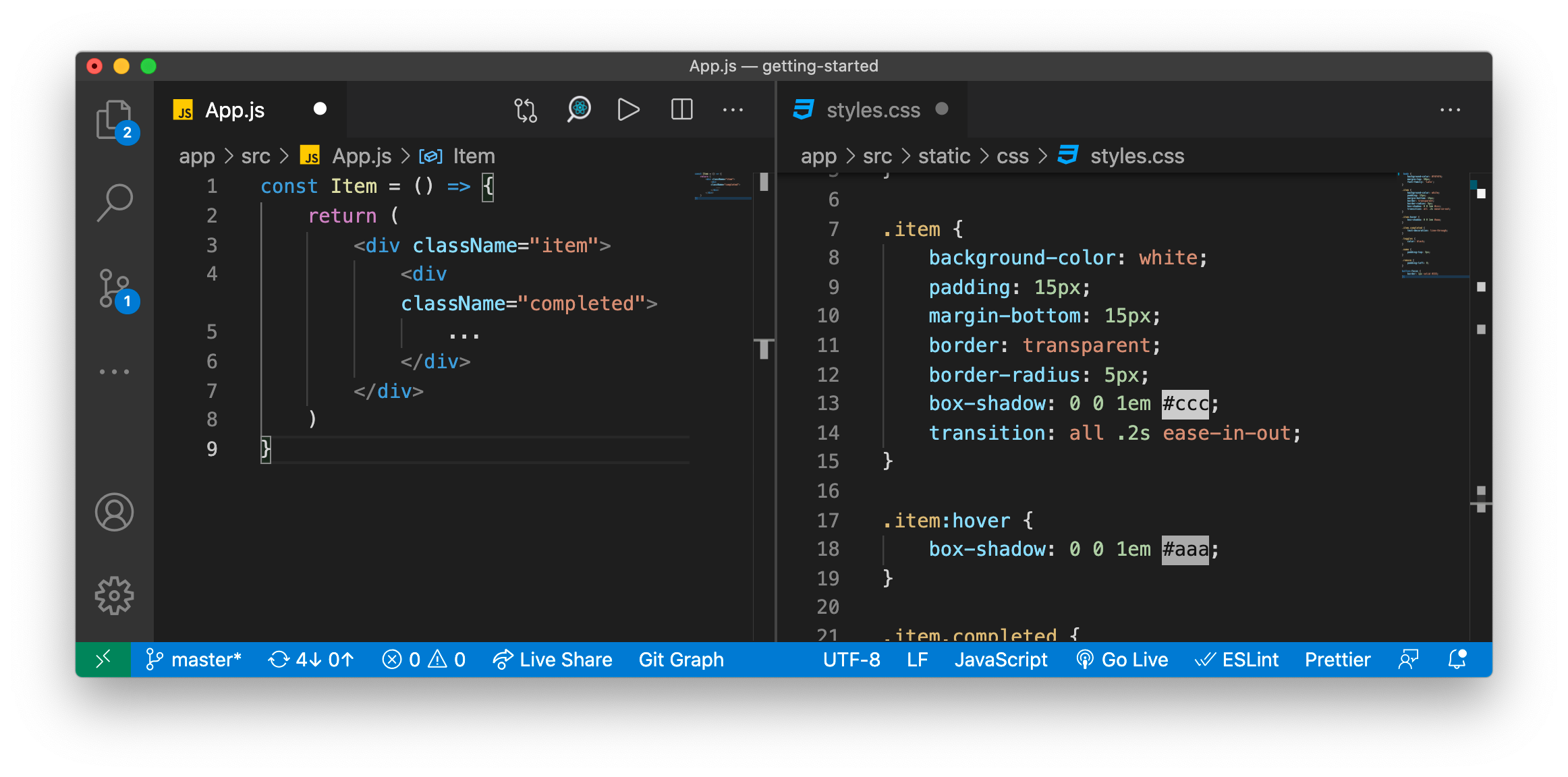Switch to the styles.css tab

pyautogui.click(x=872, y=110)
